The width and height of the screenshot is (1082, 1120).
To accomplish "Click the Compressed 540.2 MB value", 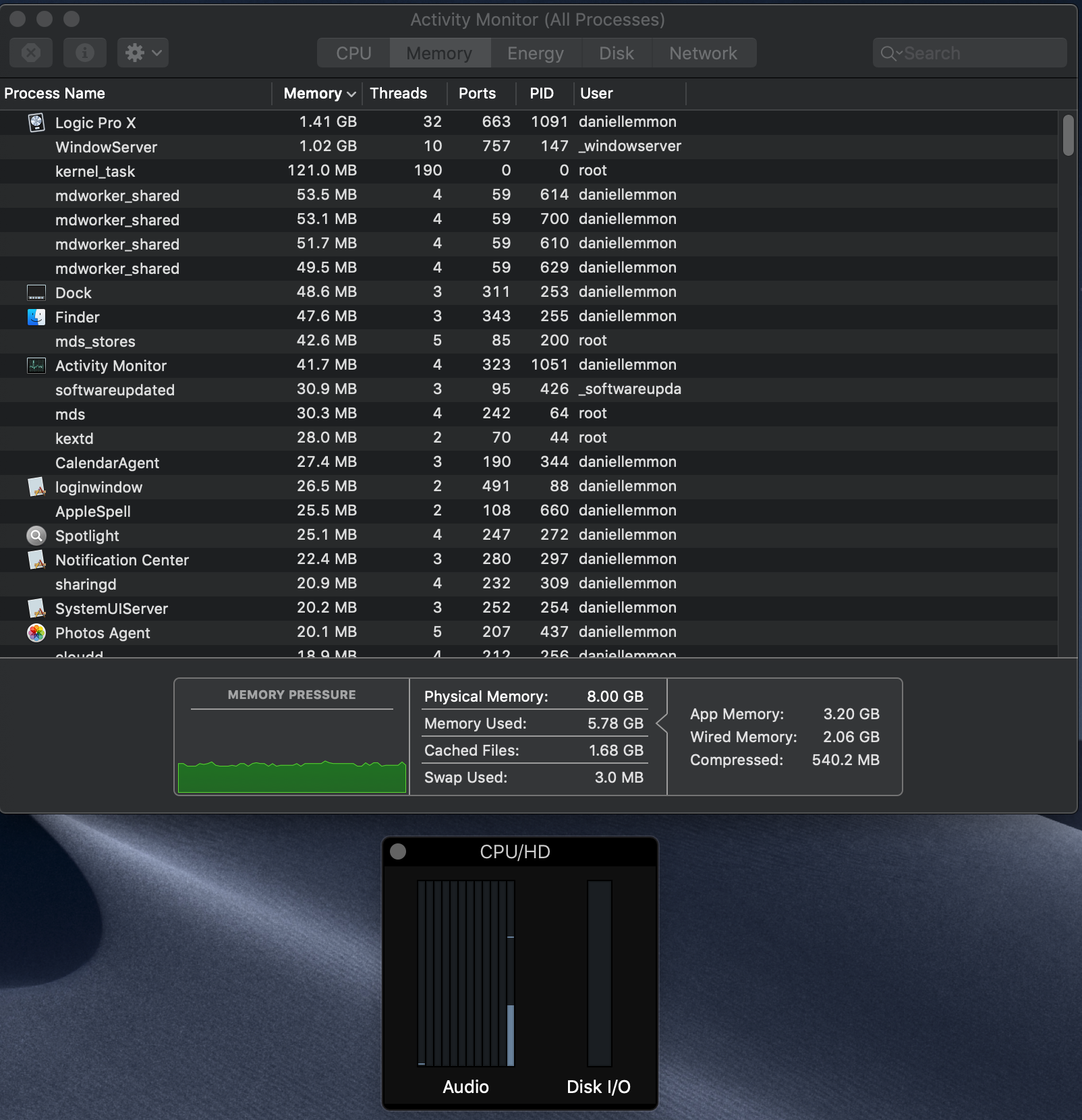I will 846,760.
